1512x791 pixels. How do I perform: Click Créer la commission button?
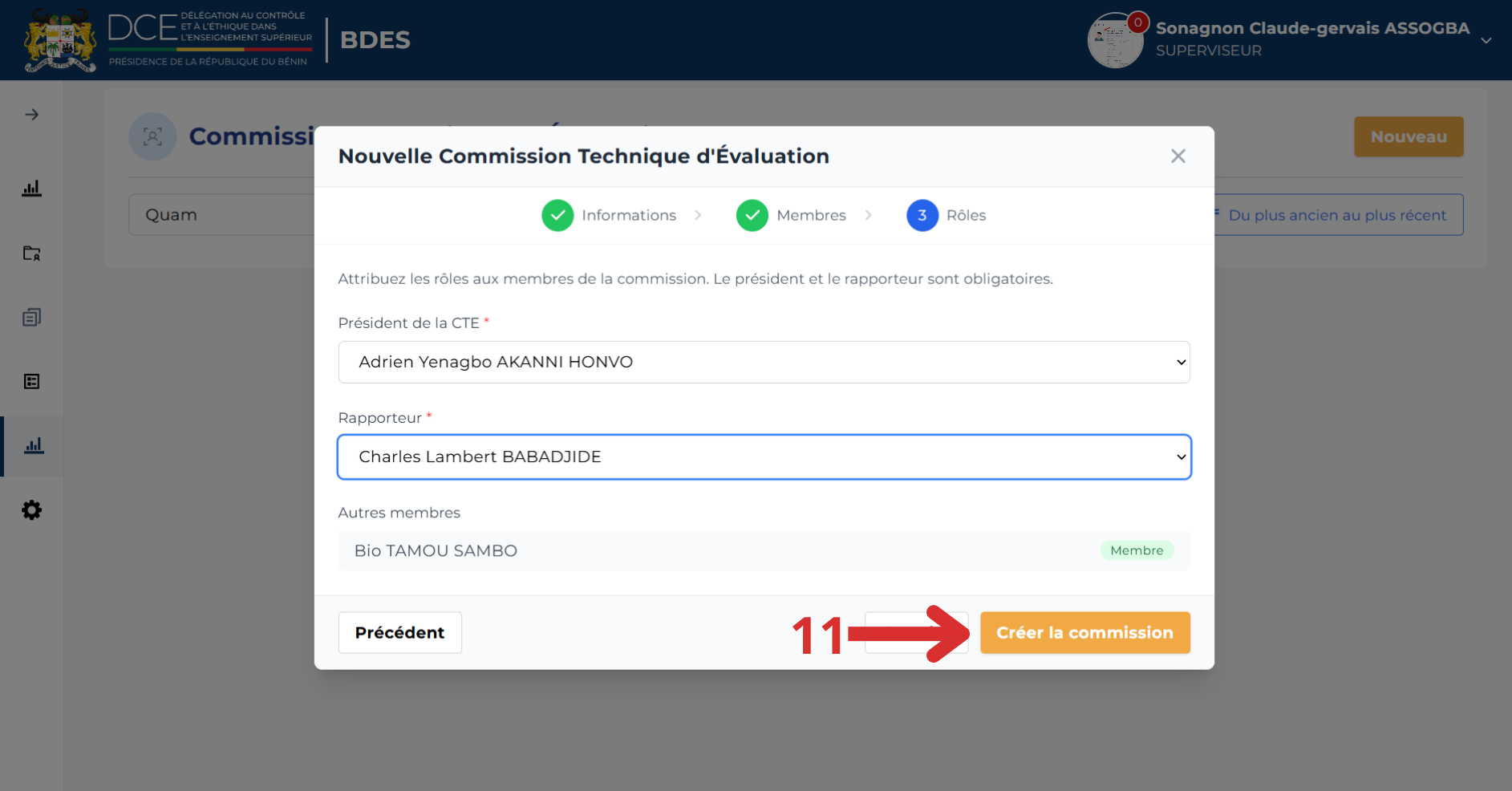coord(1084,633)
